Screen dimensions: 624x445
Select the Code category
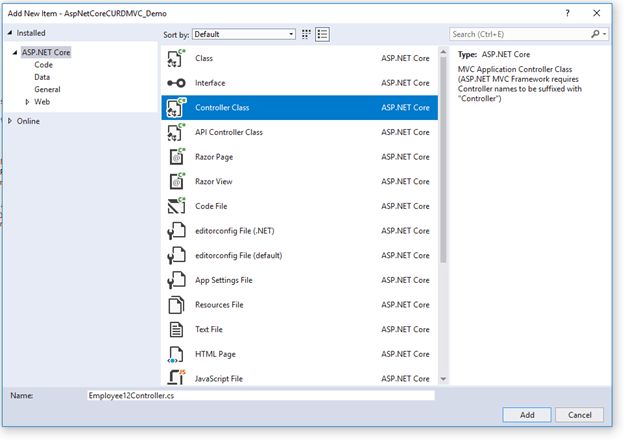(43, 65)
